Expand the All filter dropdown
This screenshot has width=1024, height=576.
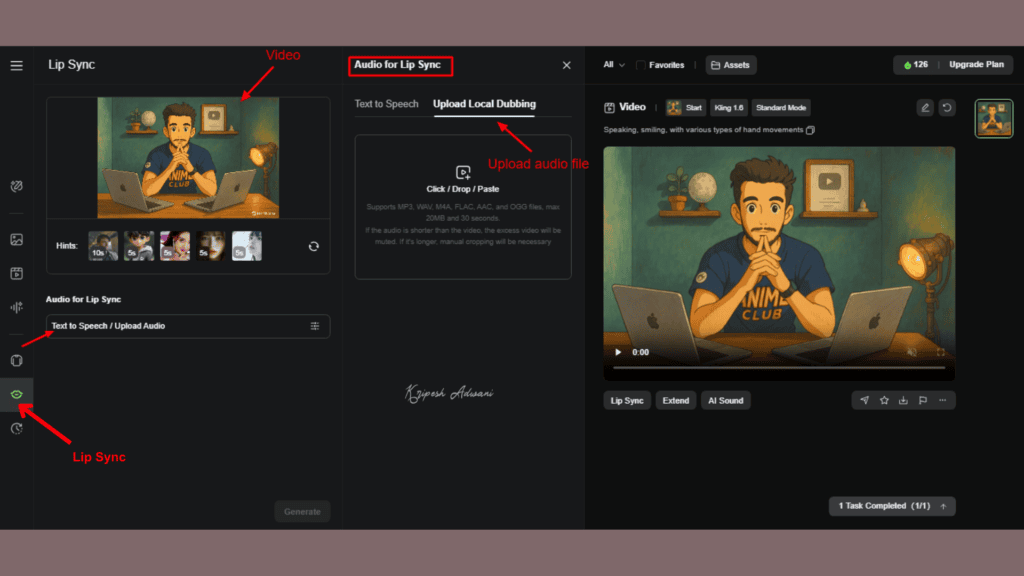pyautogui.click(x=612, y=64)
